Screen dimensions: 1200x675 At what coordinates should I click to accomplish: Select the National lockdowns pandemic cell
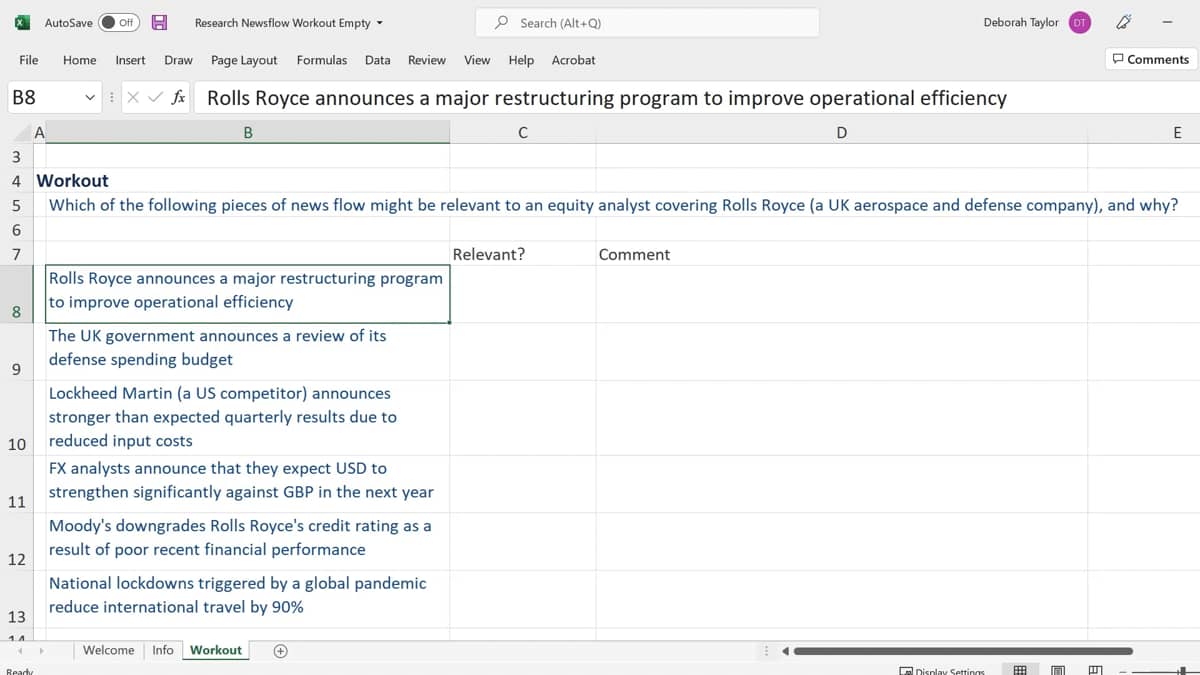[248, 600]
